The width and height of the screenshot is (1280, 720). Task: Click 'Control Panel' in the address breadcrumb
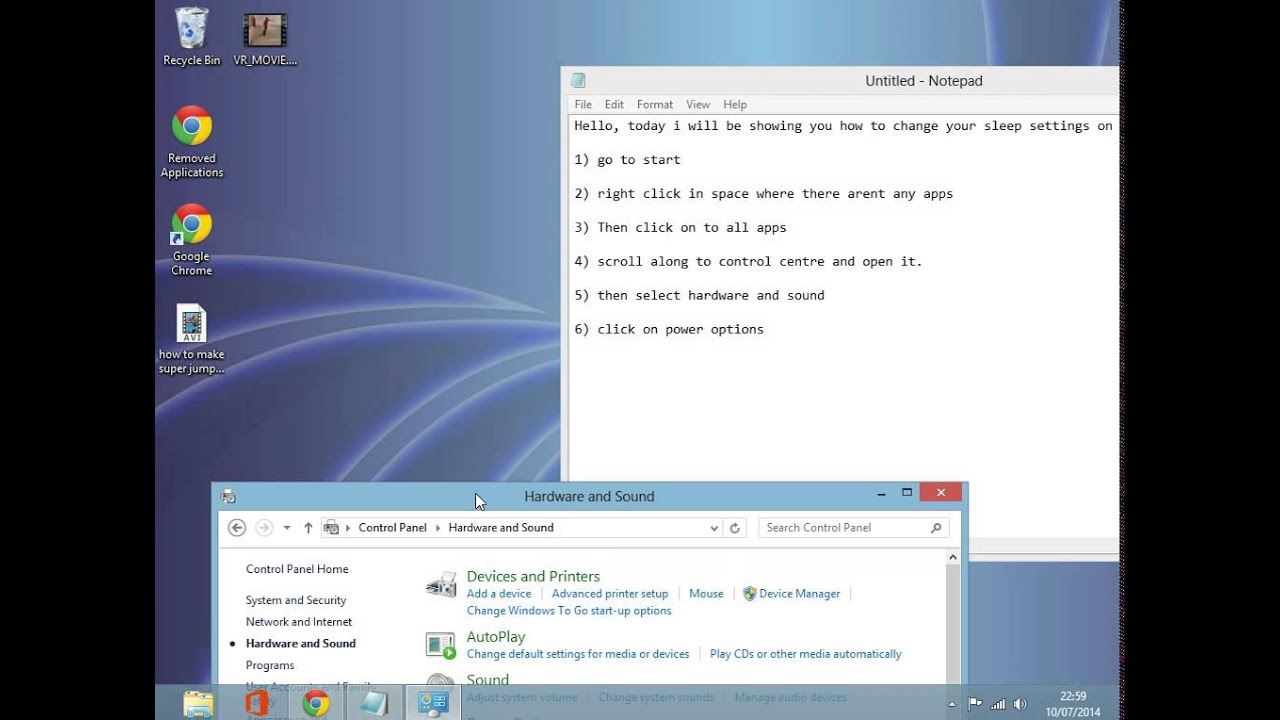[392, 527]
